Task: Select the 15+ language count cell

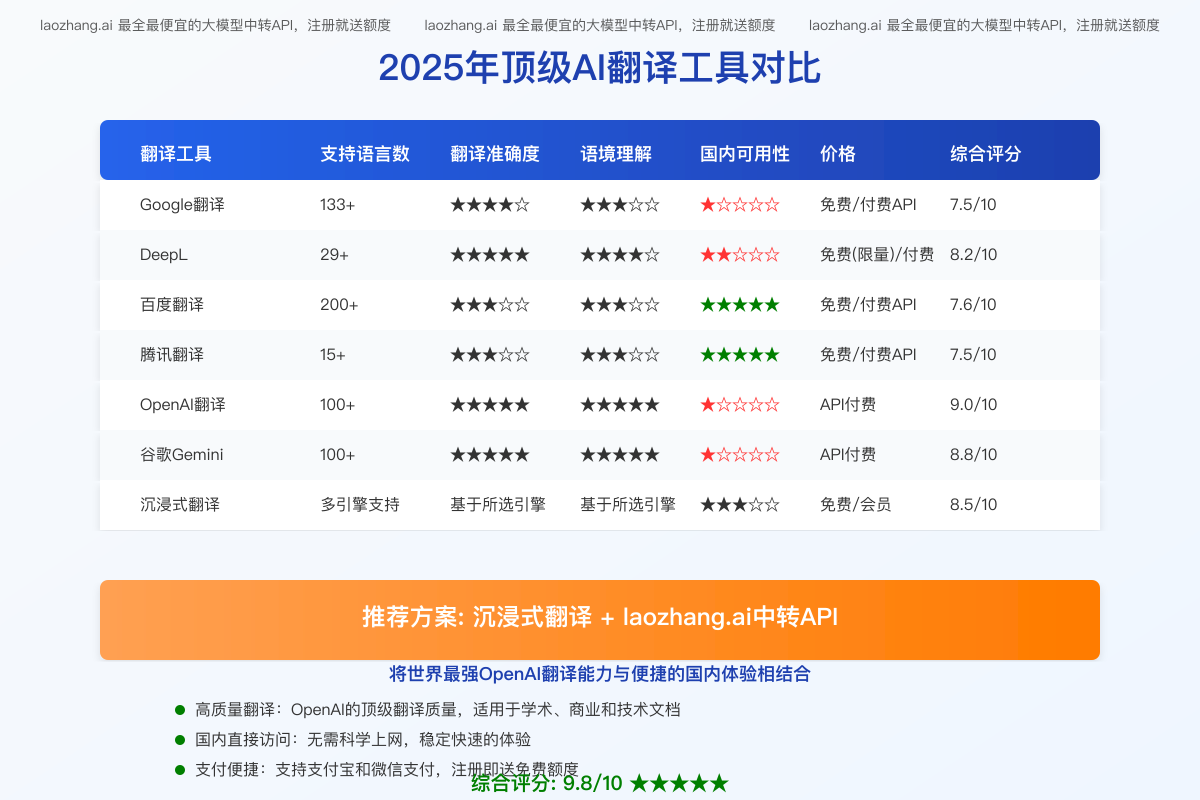Action: (333, 355)
